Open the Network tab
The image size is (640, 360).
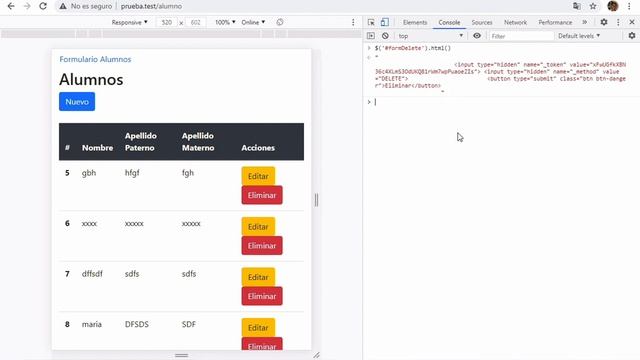pyautogui.click(x=515, y=22)
